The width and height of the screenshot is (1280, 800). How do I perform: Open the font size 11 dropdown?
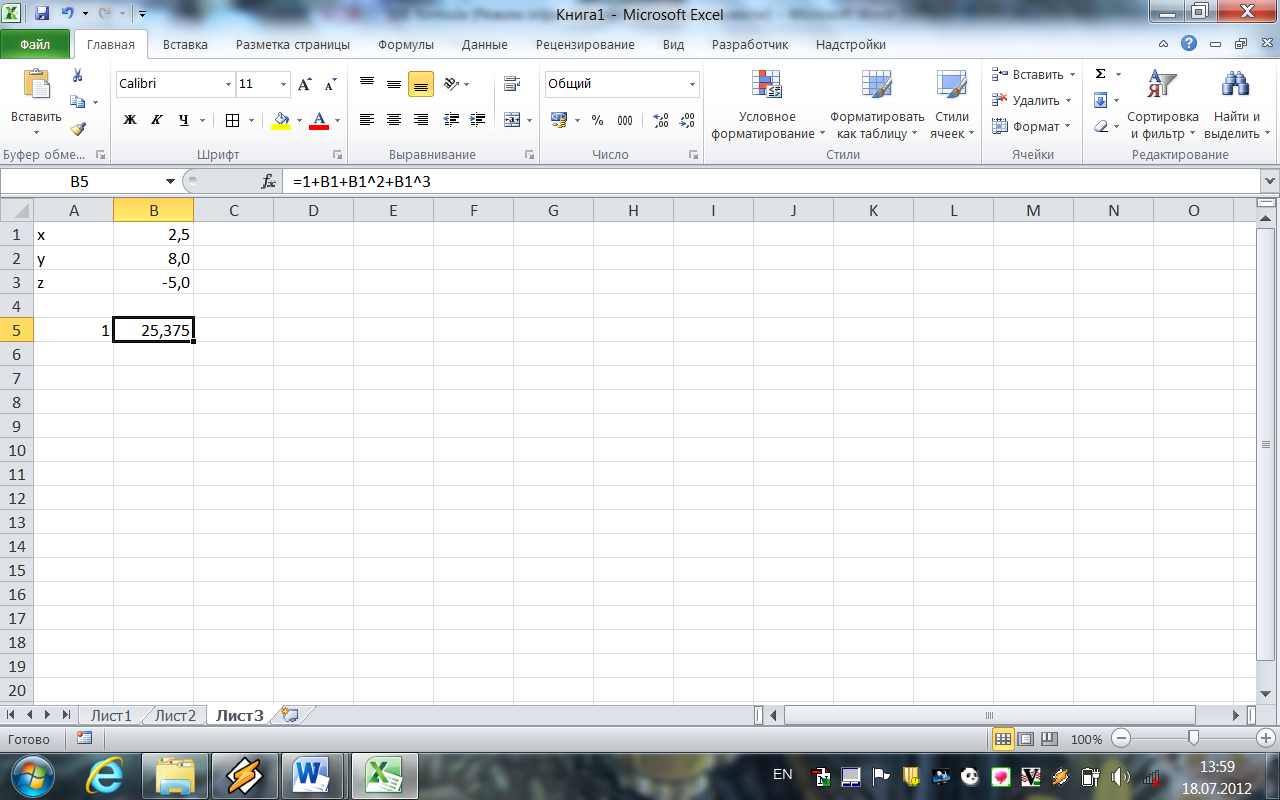(x=283, y=84)
